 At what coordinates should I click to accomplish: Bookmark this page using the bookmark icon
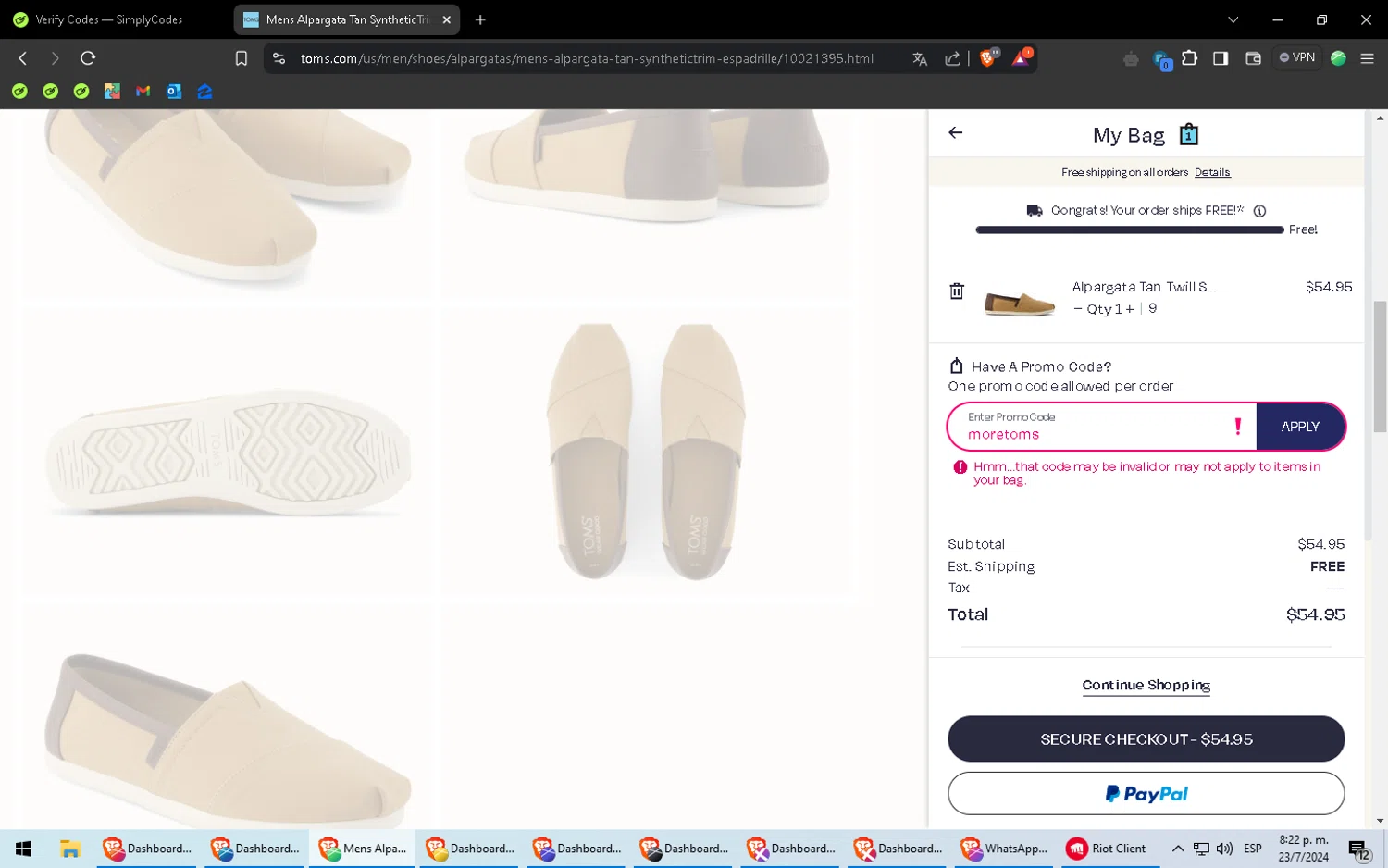point(242,58)
